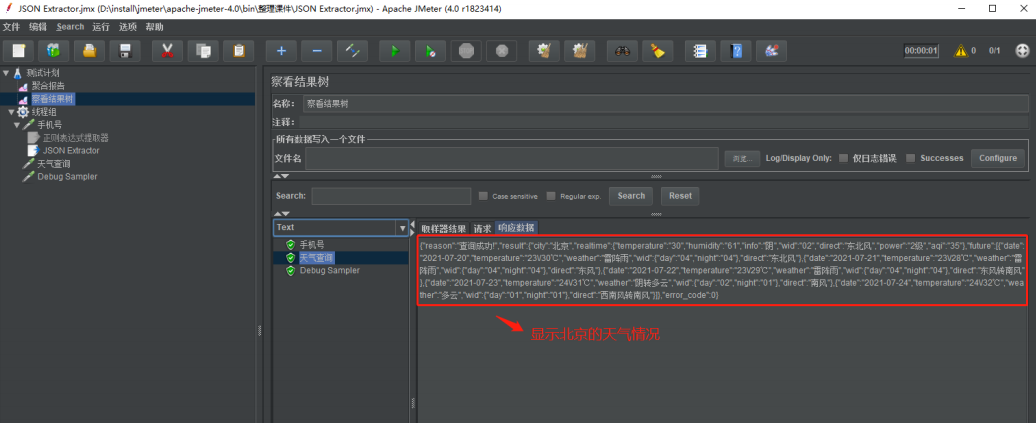Click the small arrows above the Search row
Screen dimensions: 1036x423
click(x=281, y=176)
